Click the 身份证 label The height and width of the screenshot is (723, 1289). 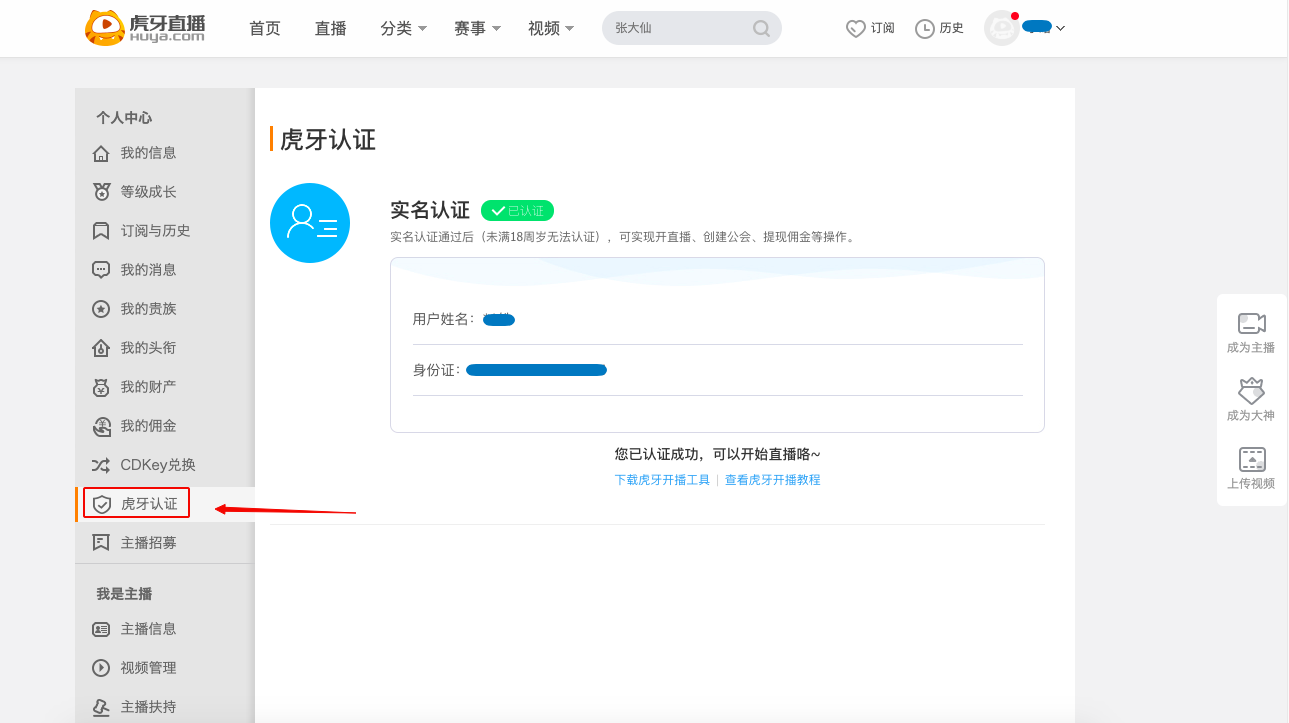tap(436, 370)
